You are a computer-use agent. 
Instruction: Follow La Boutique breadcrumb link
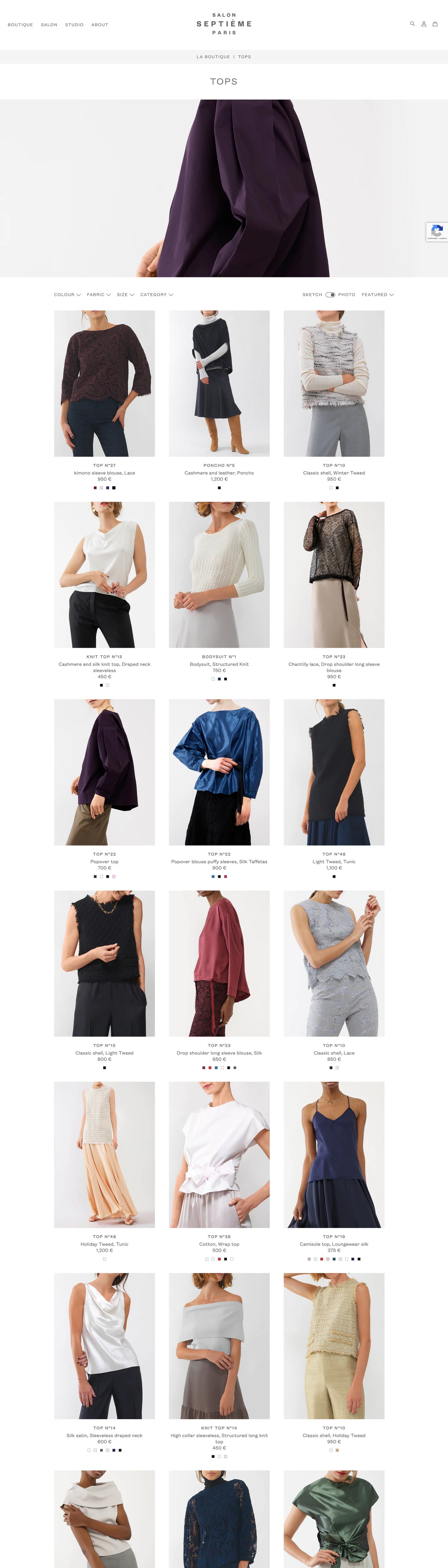click(x=213, y=57)
